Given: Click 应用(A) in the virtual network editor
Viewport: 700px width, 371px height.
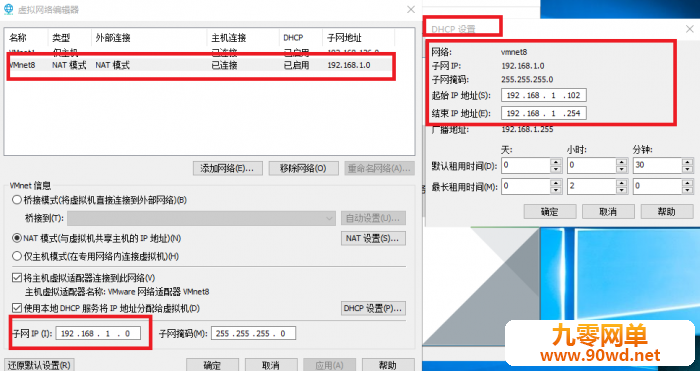Looking at the screenshot, I should [x=329, y=365].
